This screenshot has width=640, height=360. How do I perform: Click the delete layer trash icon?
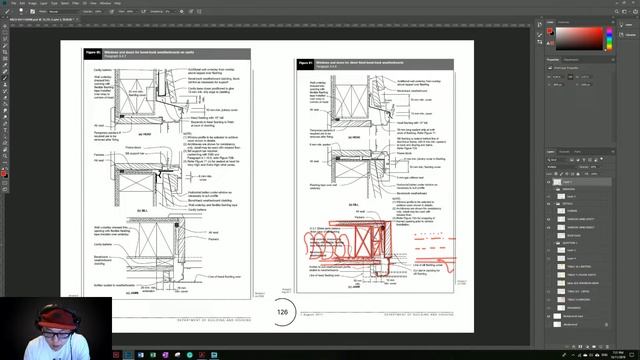coord(607,347)
